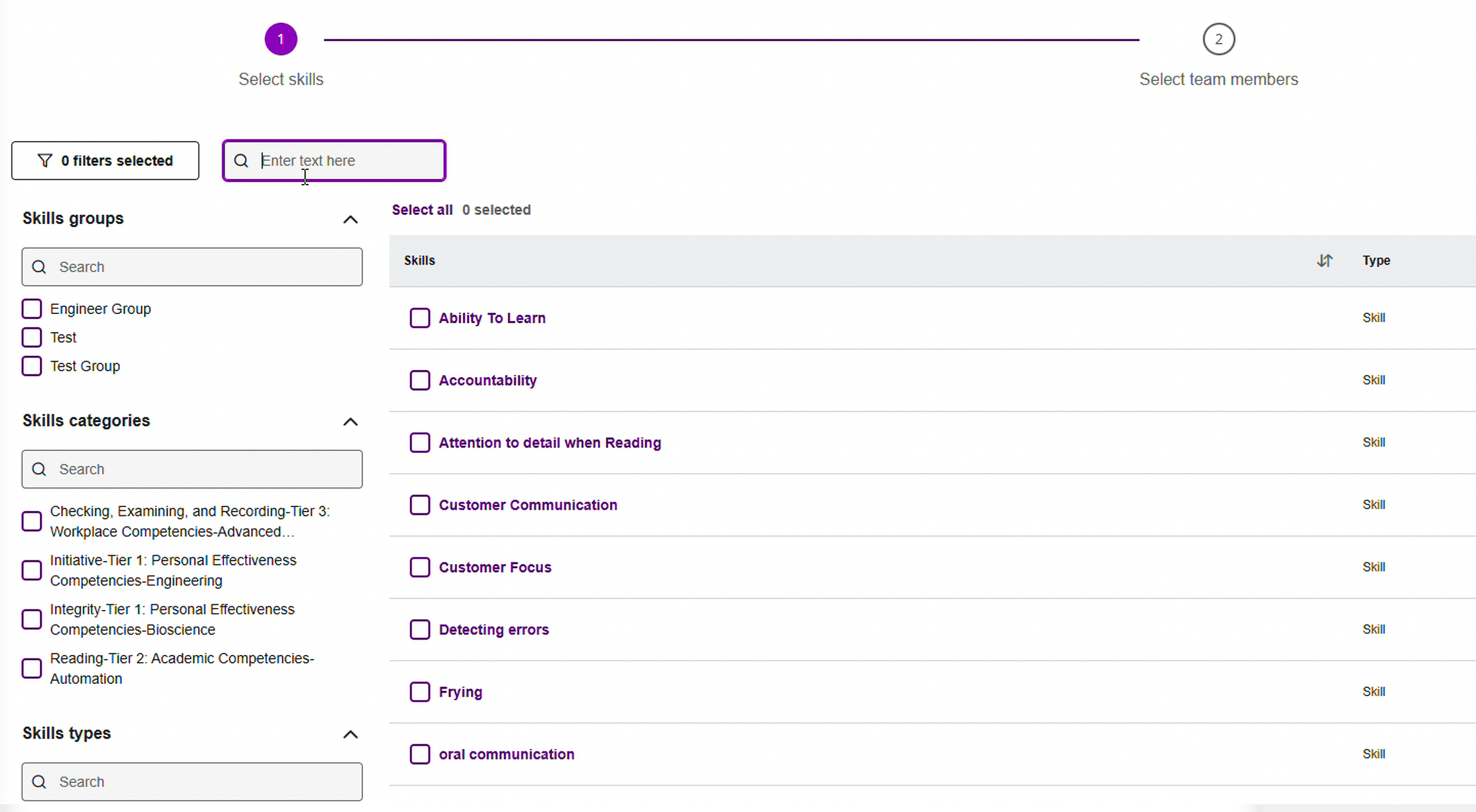
Task: Click magnifier icon in main text search
Action: (241, 161)
